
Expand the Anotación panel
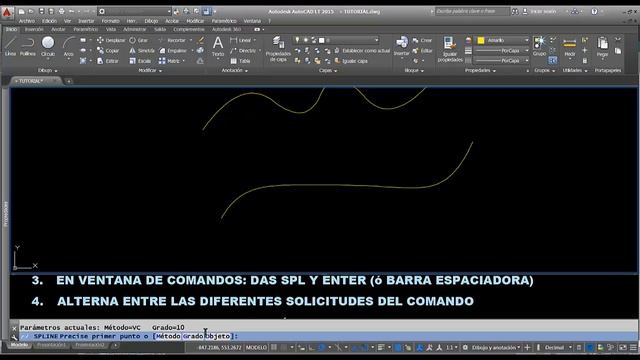234,71
